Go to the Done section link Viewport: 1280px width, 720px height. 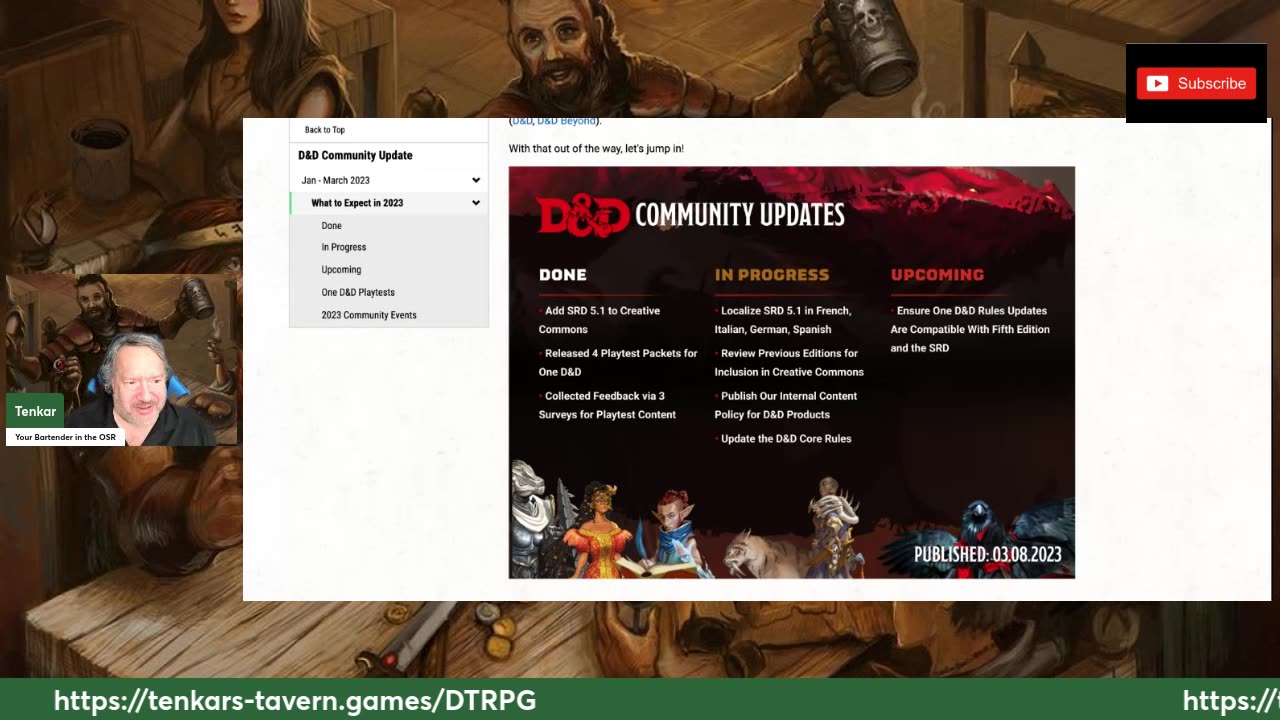[x=332, y=226]
